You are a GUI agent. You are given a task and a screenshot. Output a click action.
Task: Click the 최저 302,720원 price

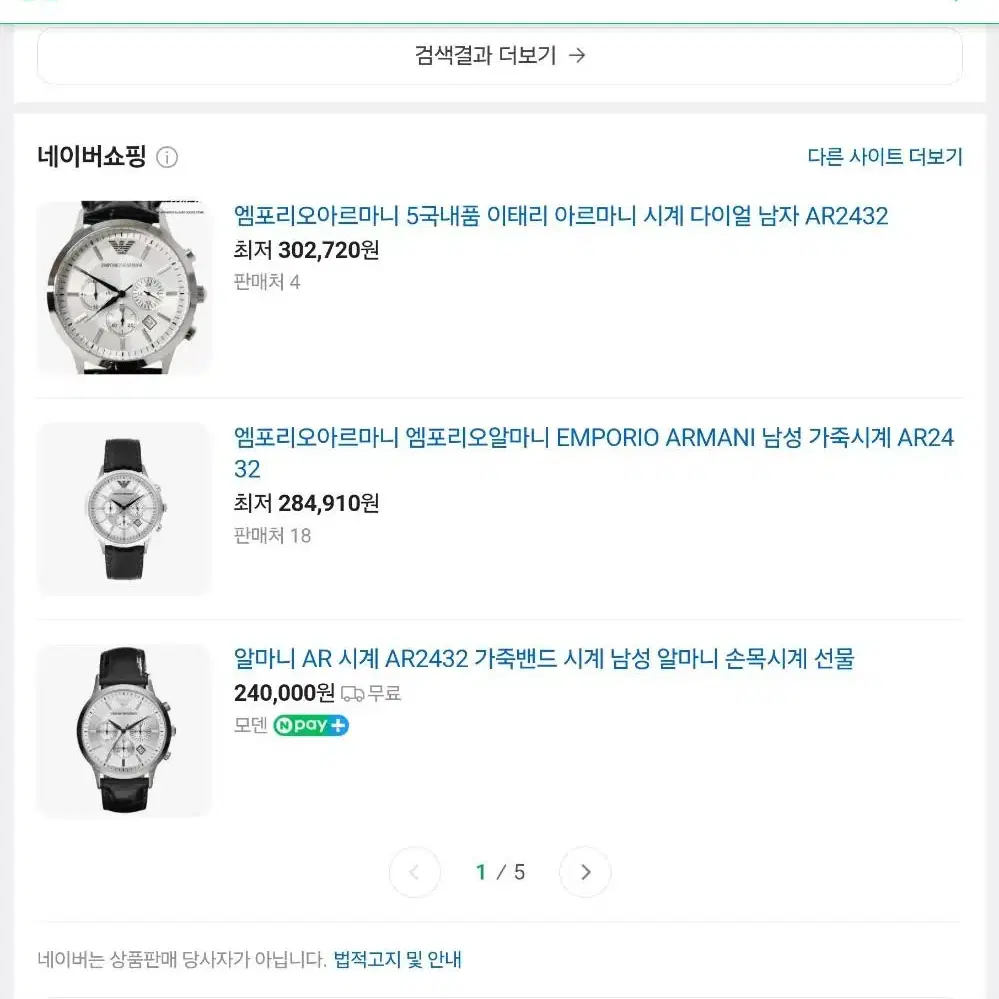(306, 250)
